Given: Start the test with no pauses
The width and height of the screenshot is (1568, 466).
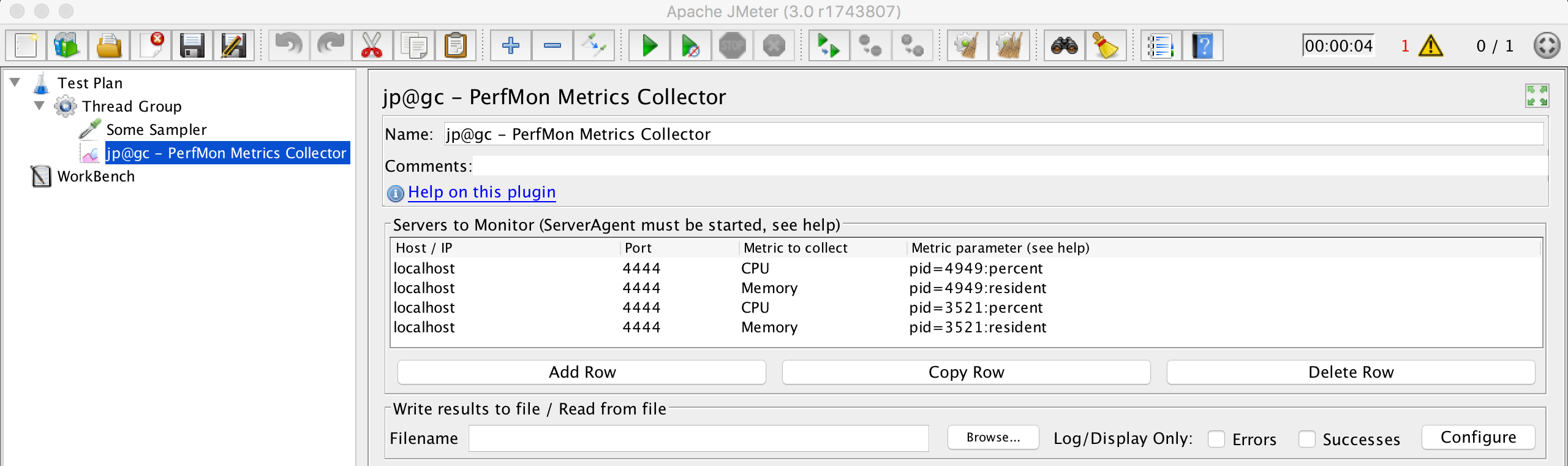Looking at the screenshot, I should pos(691,45).
